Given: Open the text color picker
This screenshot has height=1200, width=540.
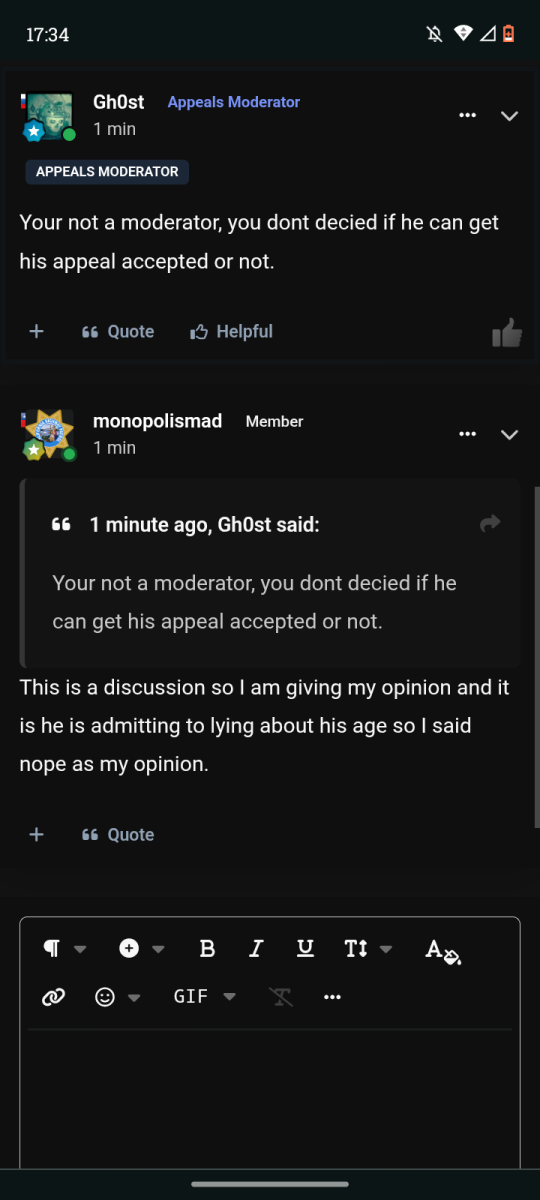Looking at the screenshot, I should click(442, 950).
